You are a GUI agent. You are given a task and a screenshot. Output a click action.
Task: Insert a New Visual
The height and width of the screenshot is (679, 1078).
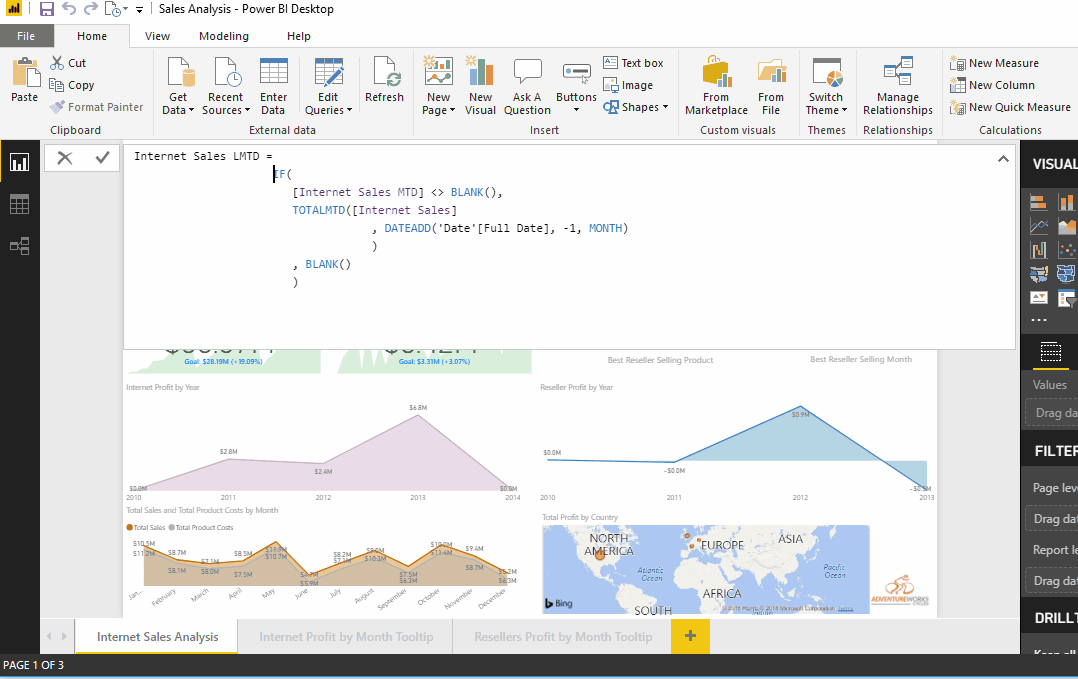[480, 86]
